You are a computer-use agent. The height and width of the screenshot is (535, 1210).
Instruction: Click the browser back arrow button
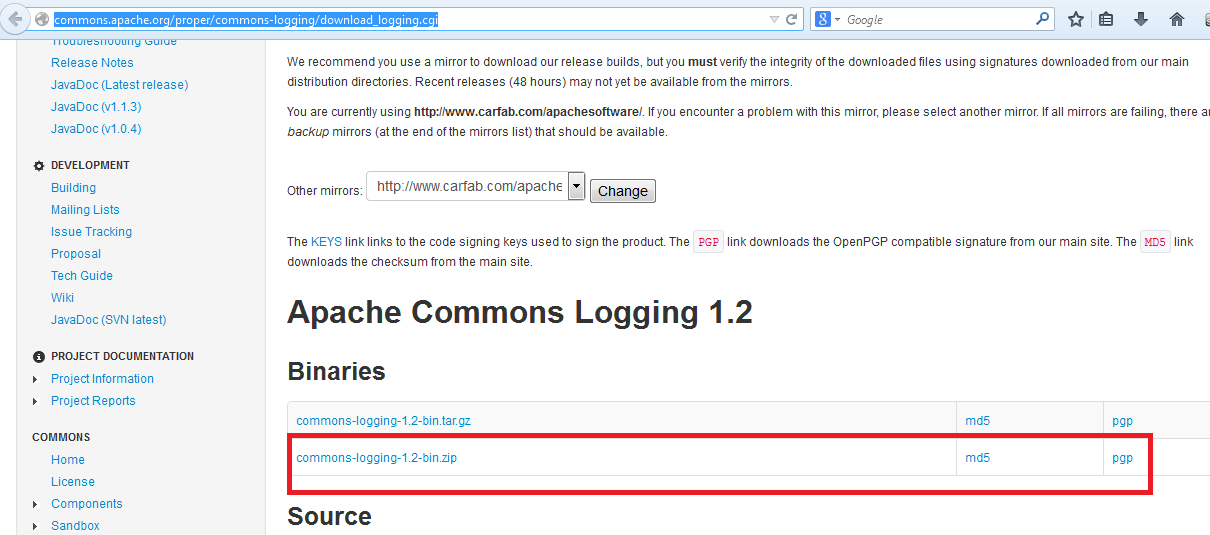(16, 18)
